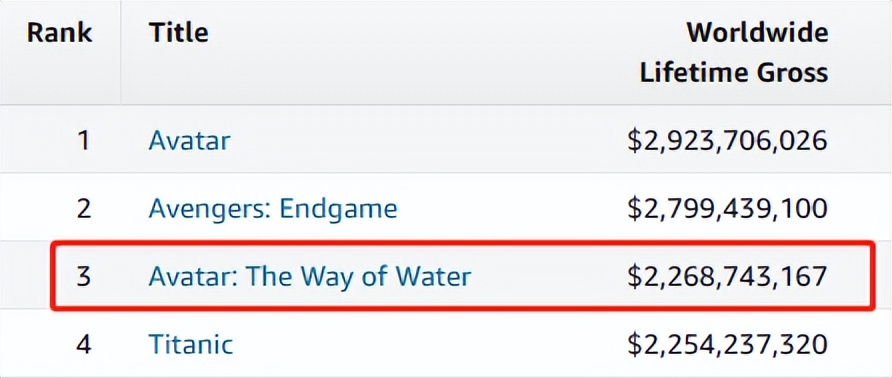Sort by the Title column header

click(179, 32)
